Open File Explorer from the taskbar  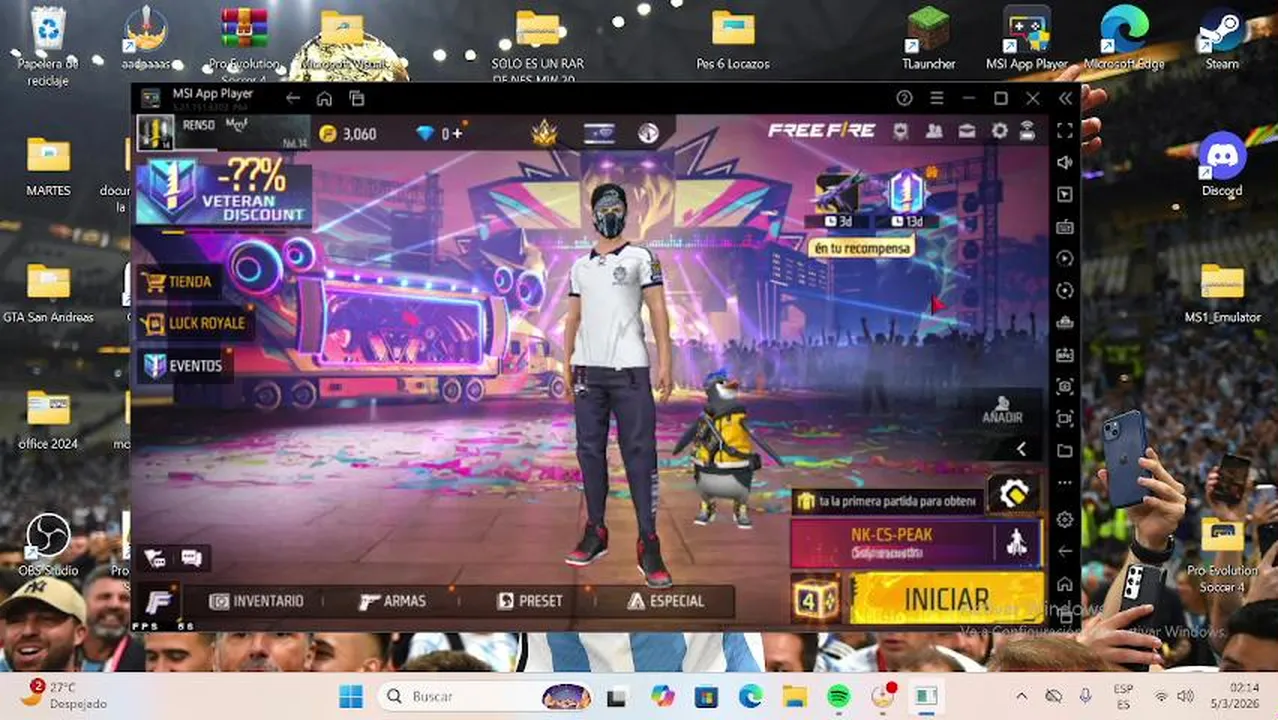tap(794, 696)
